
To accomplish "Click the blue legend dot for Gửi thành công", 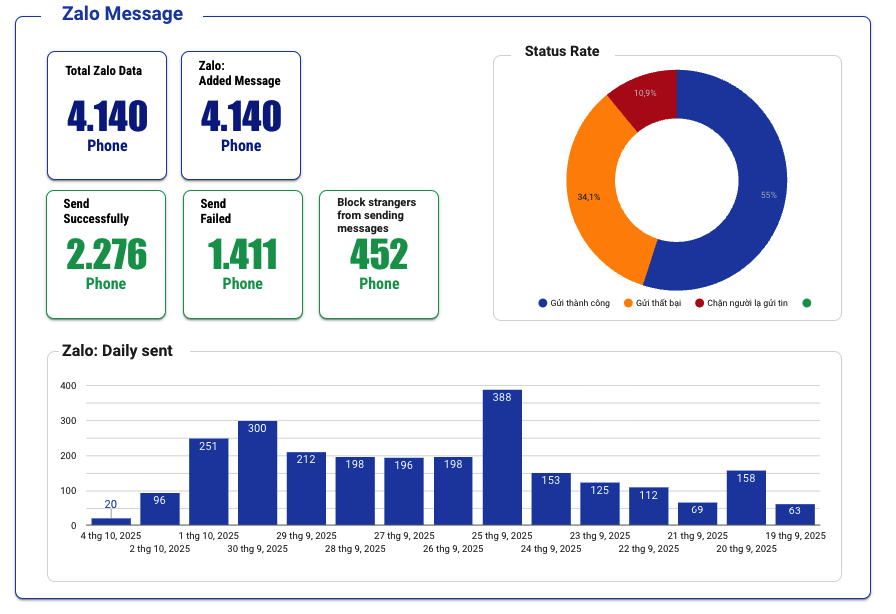I will (x=543, y=303).
